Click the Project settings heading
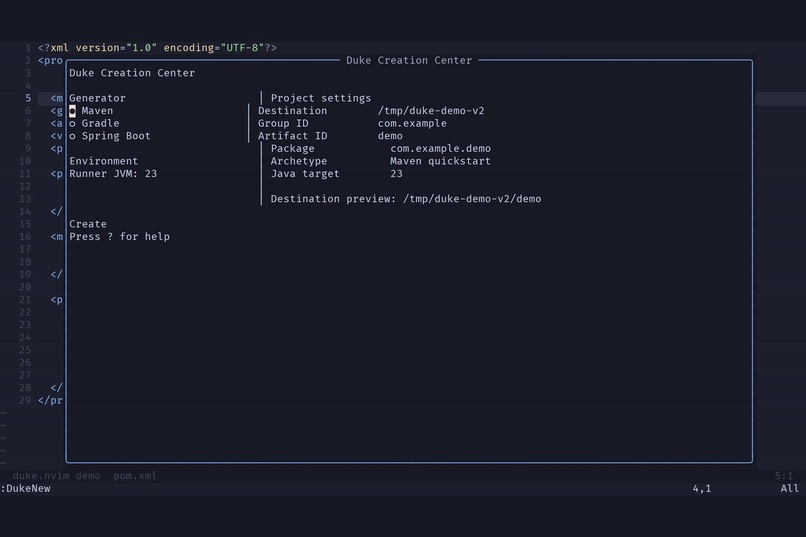This screenshot has width=806, height=537. point(321,98)
